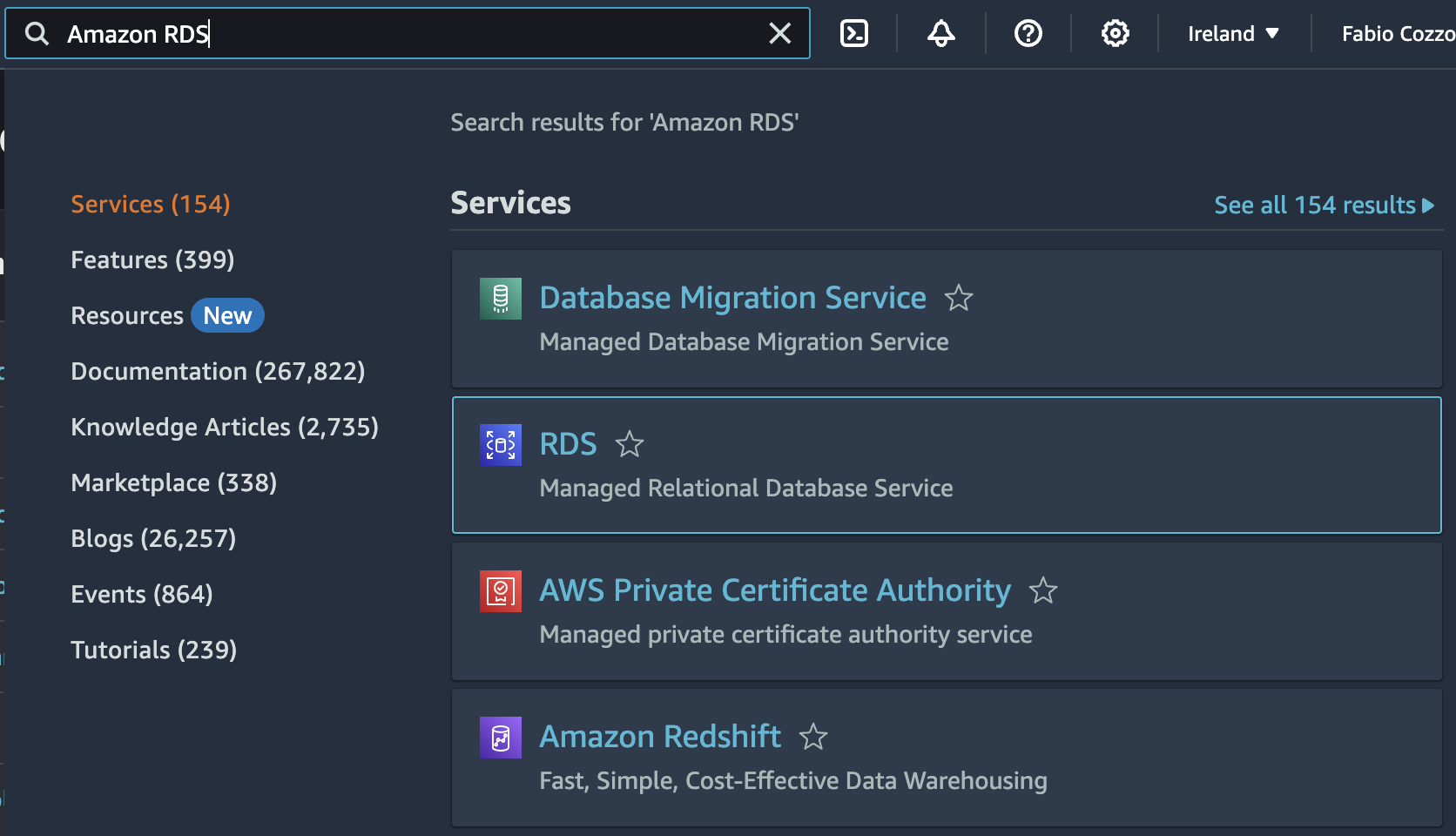Click the Database Migration Service icon
The height and width of the screenshot is (836, 1456).
[501, 299]
